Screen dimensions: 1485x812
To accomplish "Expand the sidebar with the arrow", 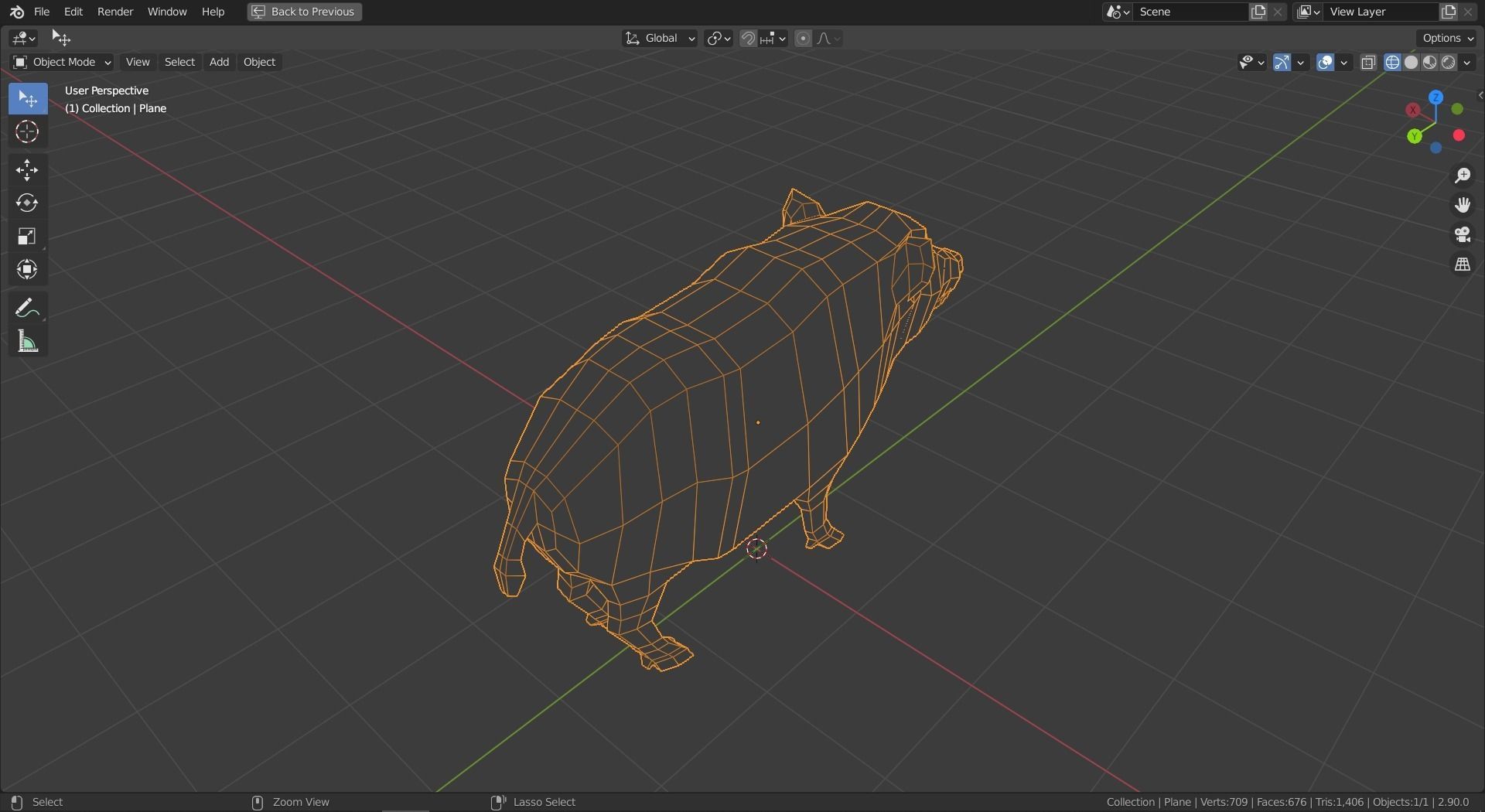I will pyautogui.click(x=1480, y=95).
